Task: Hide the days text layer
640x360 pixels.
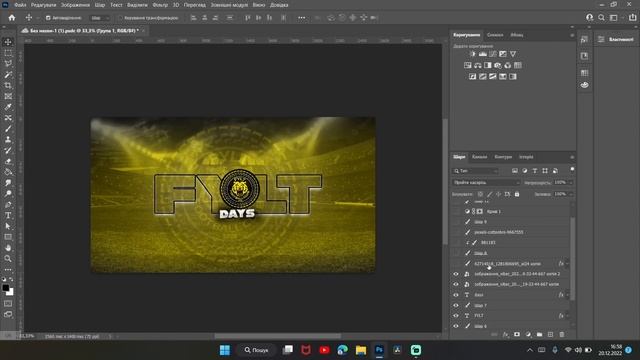Action: [x=456, y=295]
